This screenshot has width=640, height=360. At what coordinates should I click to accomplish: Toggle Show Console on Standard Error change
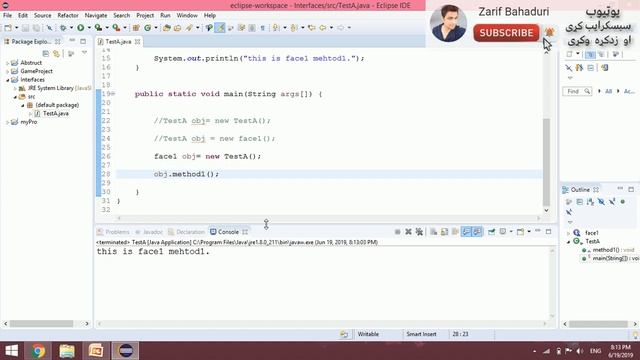click(x=477, y=232)
